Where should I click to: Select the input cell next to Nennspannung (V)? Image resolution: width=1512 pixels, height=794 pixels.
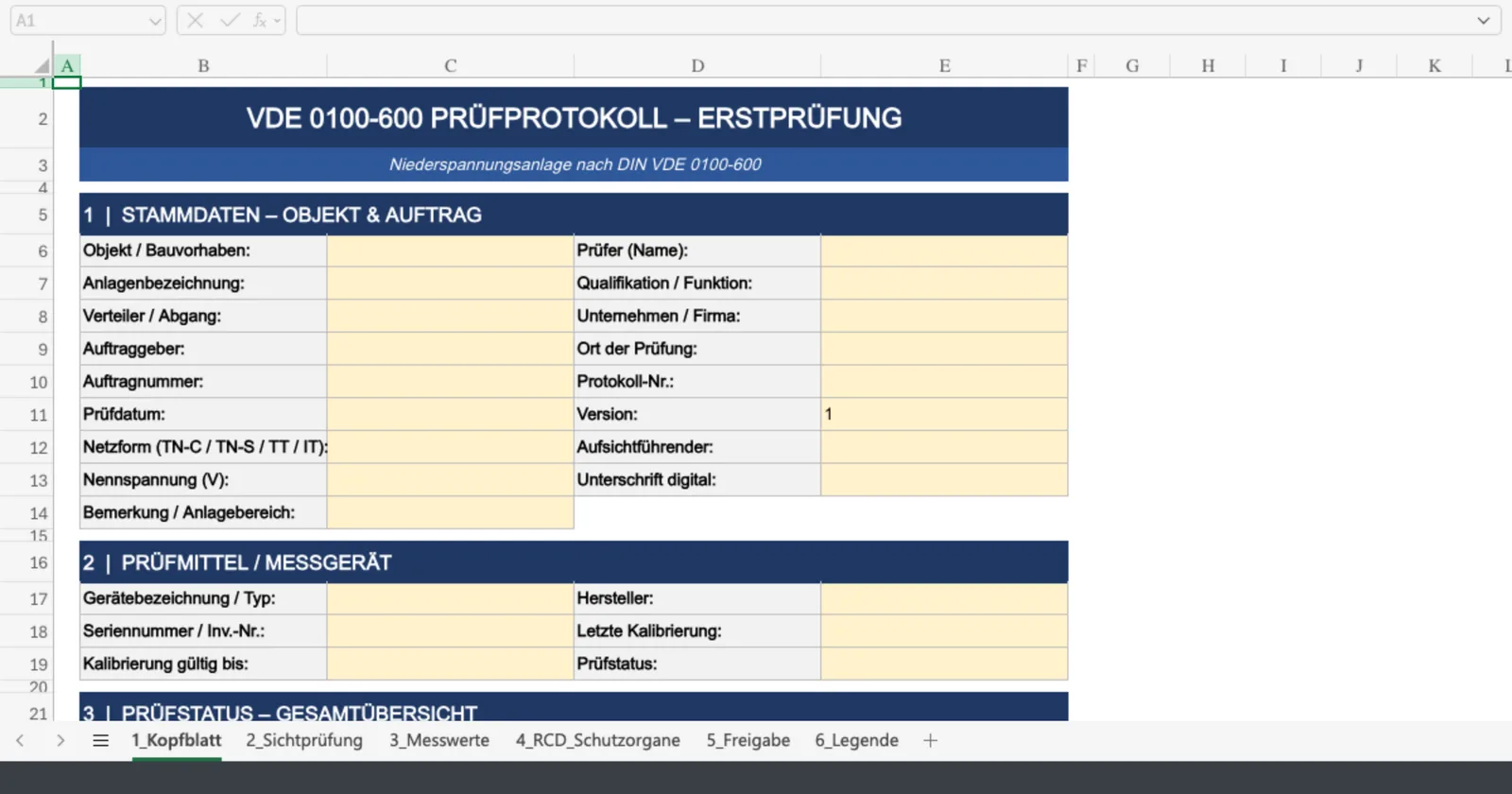pos(450,480)
